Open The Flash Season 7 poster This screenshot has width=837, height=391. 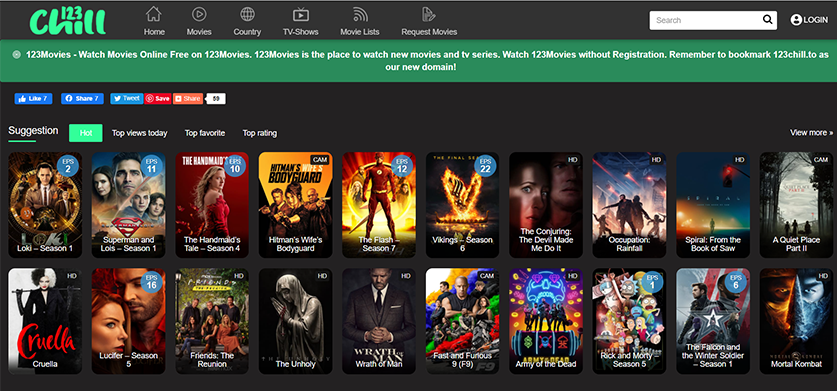coord(379,205)
